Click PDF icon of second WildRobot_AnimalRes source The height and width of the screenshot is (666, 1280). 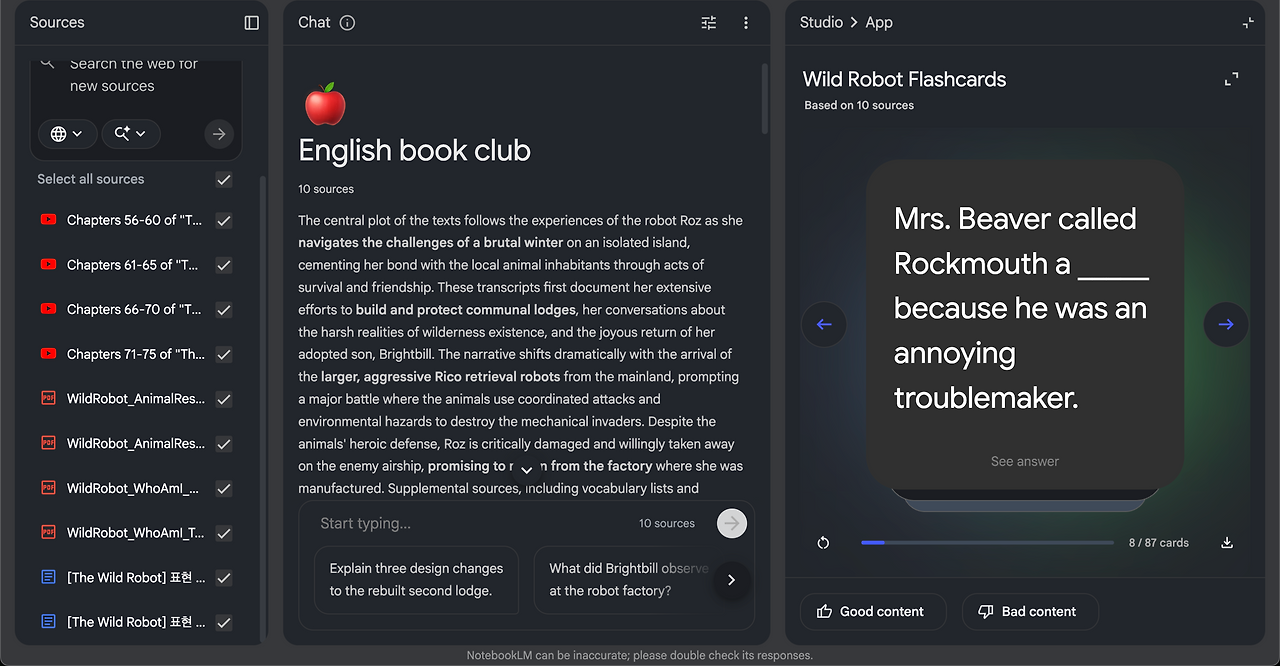[48, 443]
